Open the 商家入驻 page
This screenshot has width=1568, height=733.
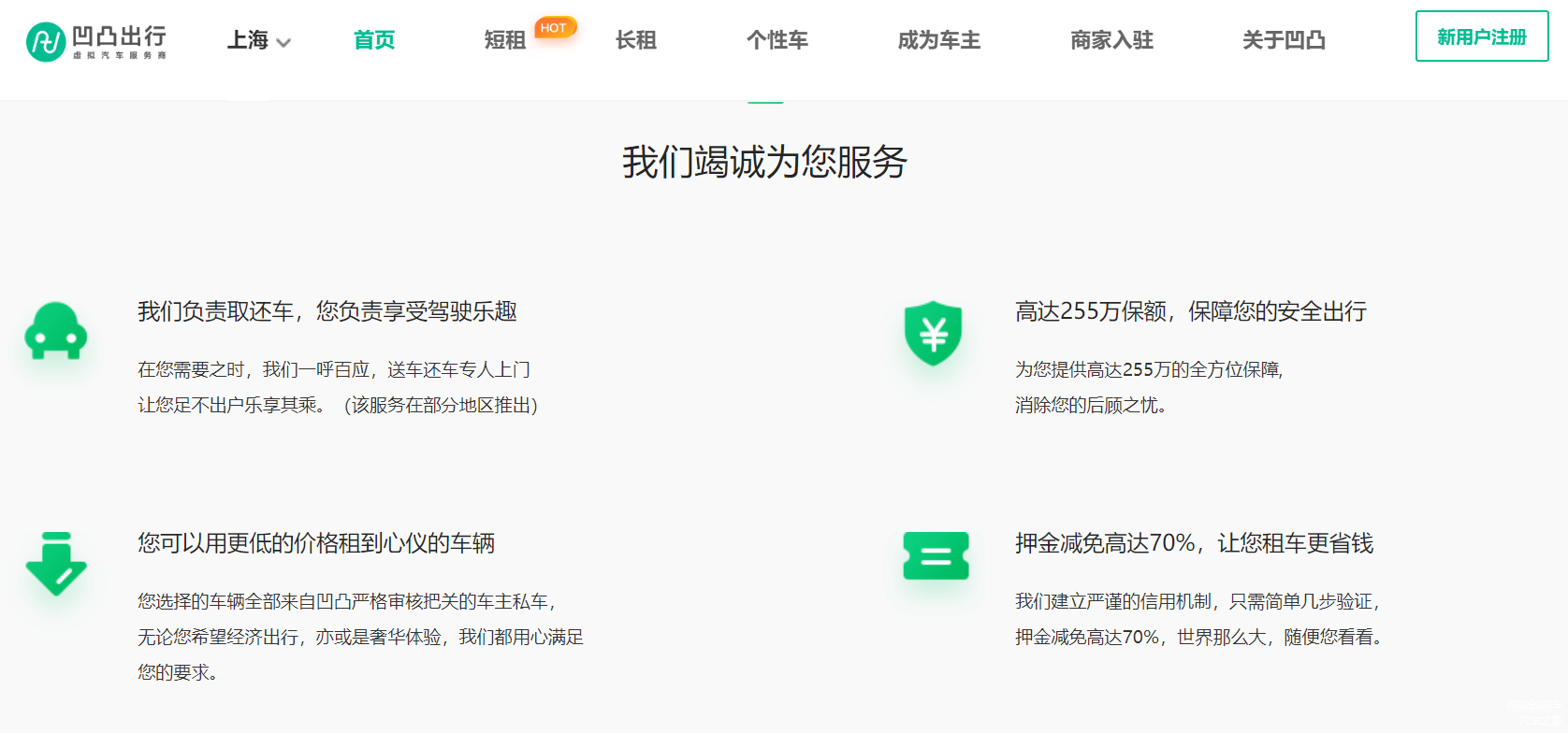1111,40
